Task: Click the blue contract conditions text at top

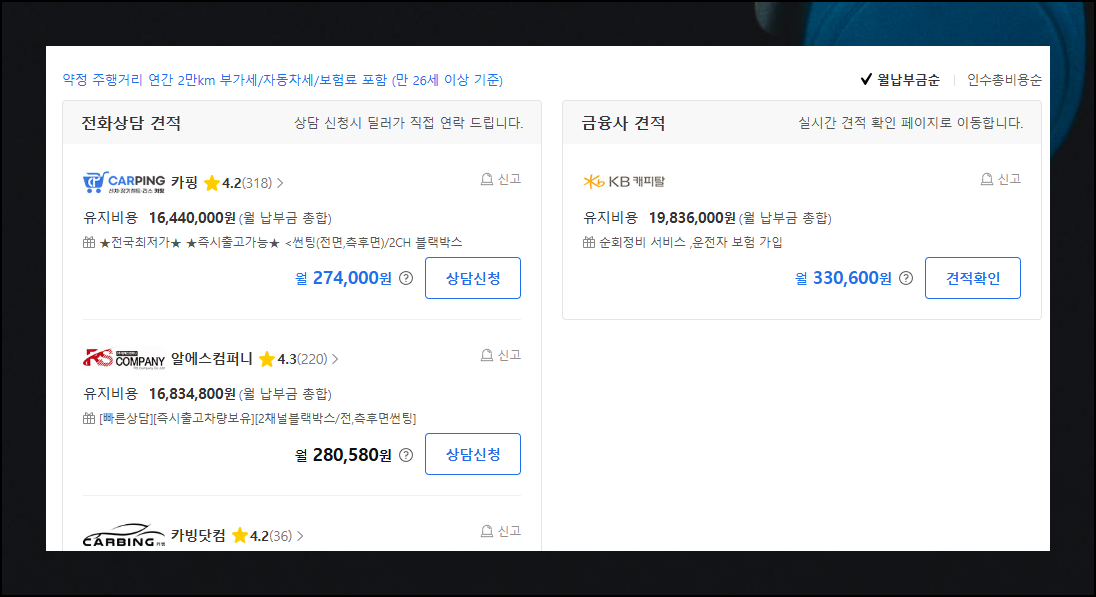Action: 282,80
